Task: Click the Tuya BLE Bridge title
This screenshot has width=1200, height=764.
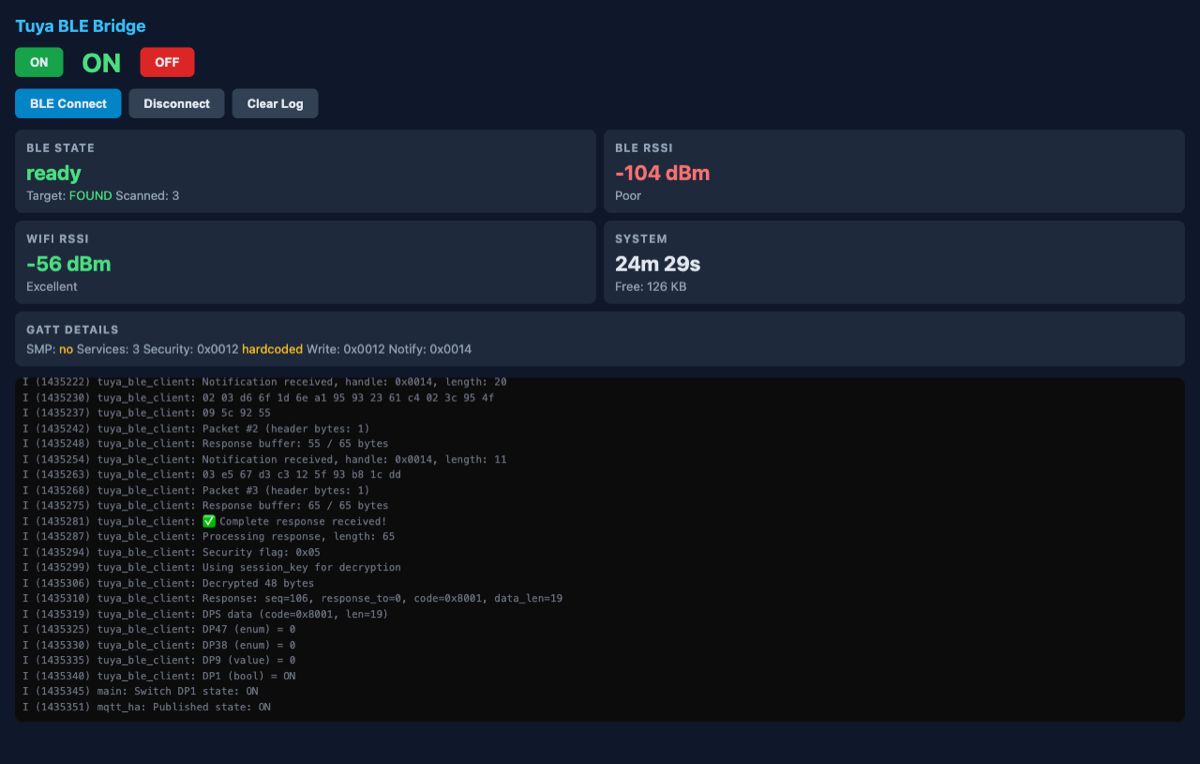Action: point(80,26)
